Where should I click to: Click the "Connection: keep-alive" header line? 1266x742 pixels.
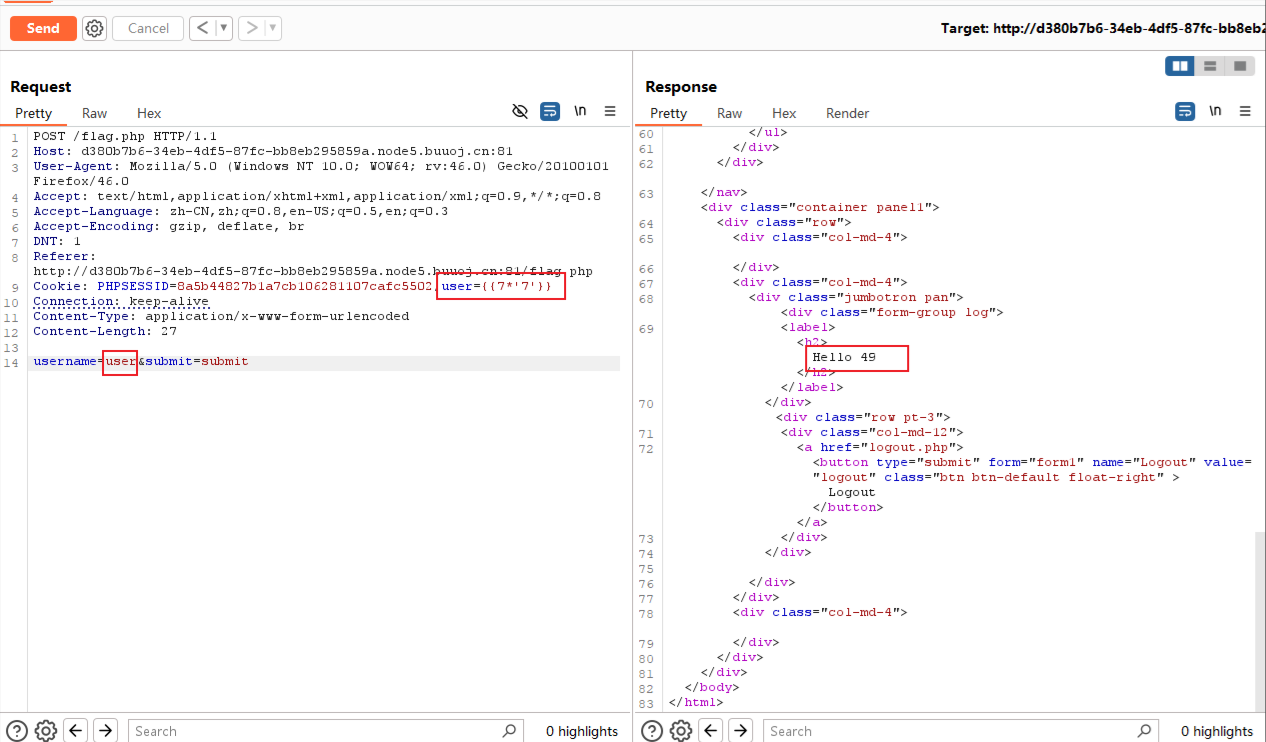pos(121,301)
